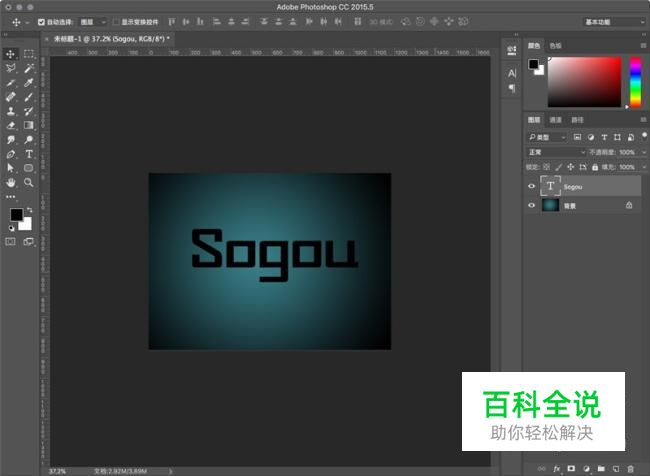
Task: Open the Opacity slider dropdown arrow
Action: pyautogui.click(x=644, y=152)
